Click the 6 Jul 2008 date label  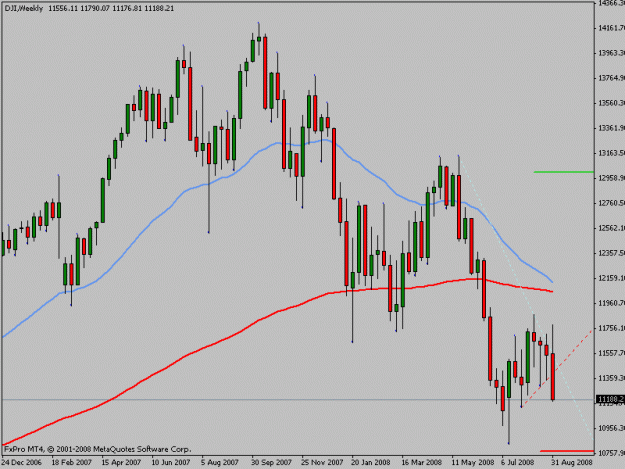tap(518, 462)
